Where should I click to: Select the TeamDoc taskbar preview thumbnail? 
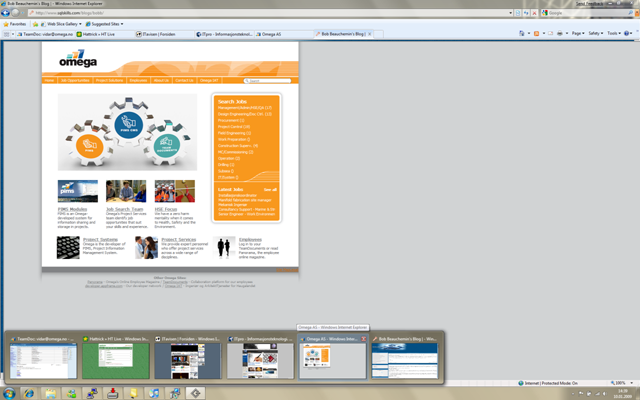43,358
